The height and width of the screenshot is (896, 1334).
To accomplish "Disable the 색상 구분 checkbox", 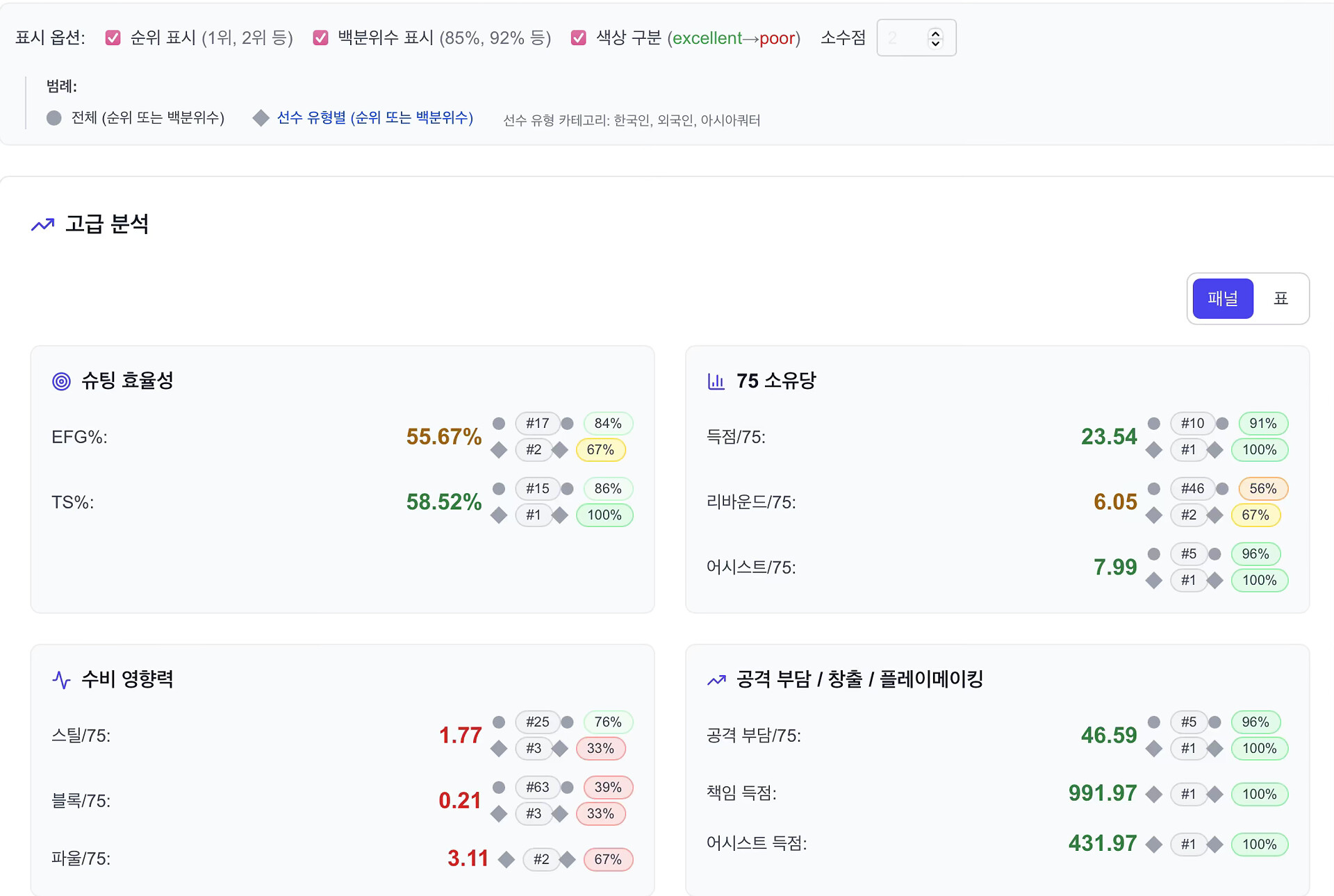I will [578, 38].
